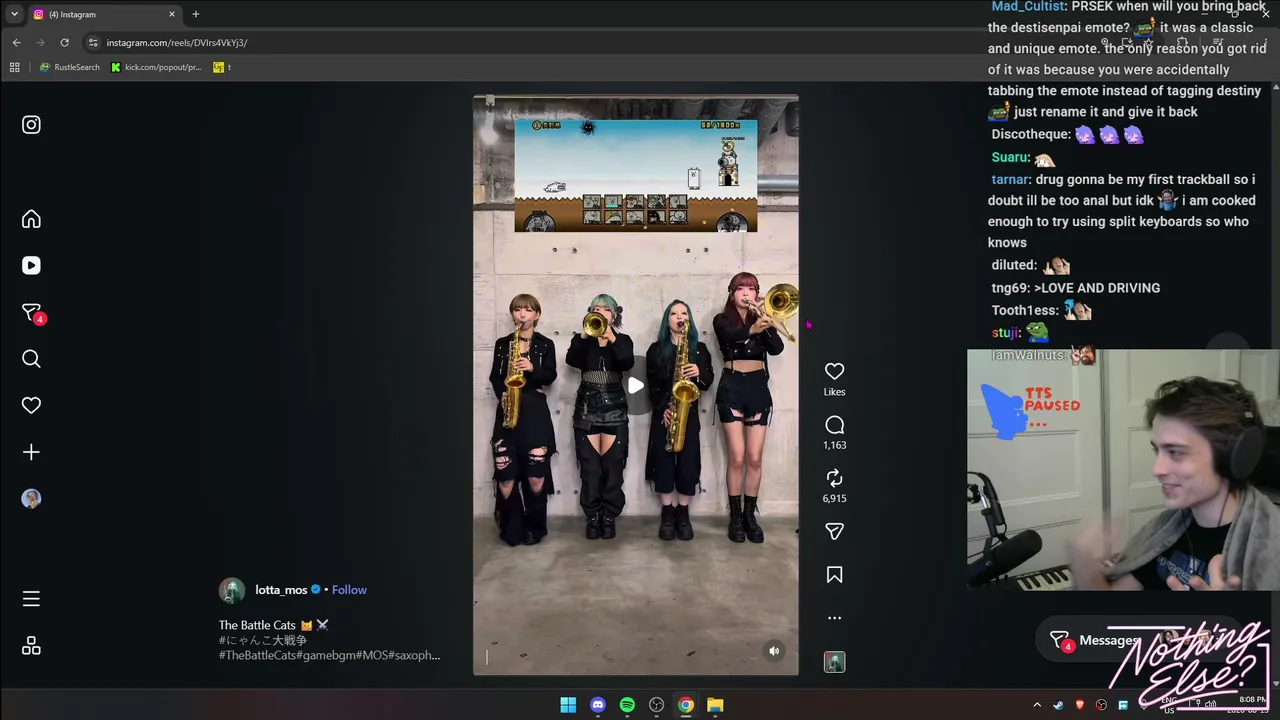
Task: Open the RustleSearch bookmark
Action: pyautogui.click(x=70, y=67)
